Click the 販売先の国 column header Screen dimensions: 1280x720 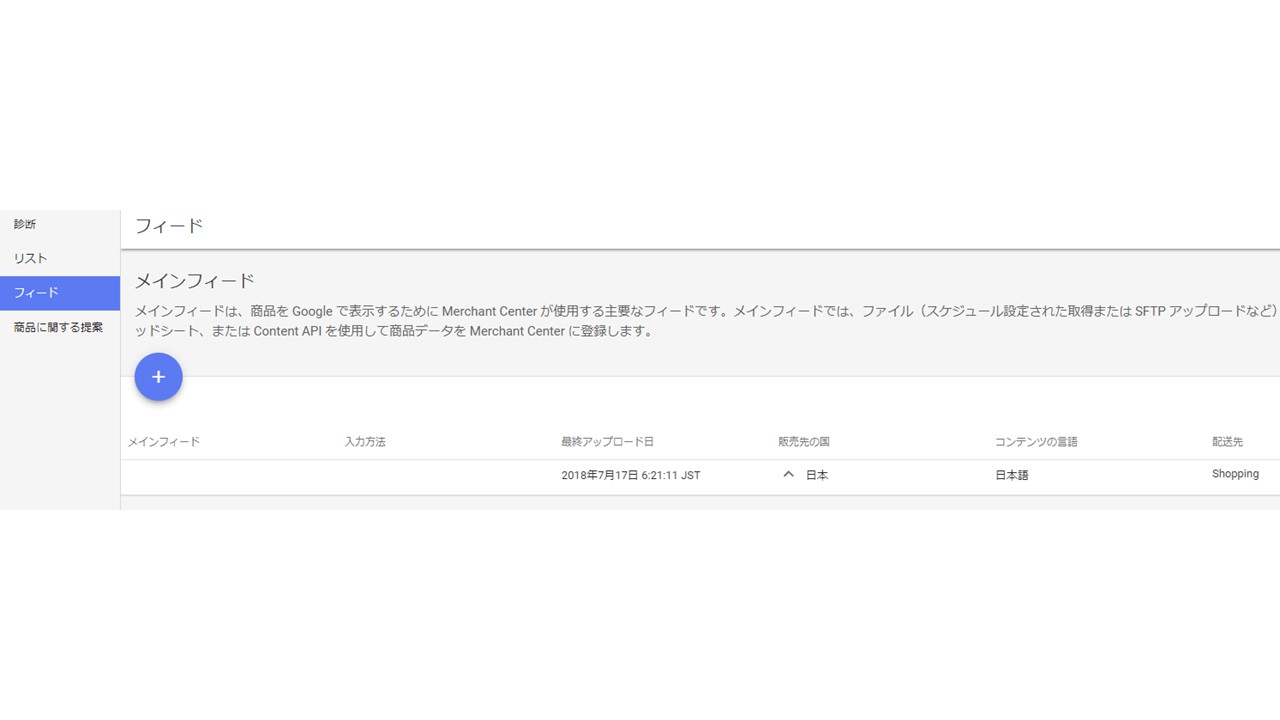tap(804, 442)
